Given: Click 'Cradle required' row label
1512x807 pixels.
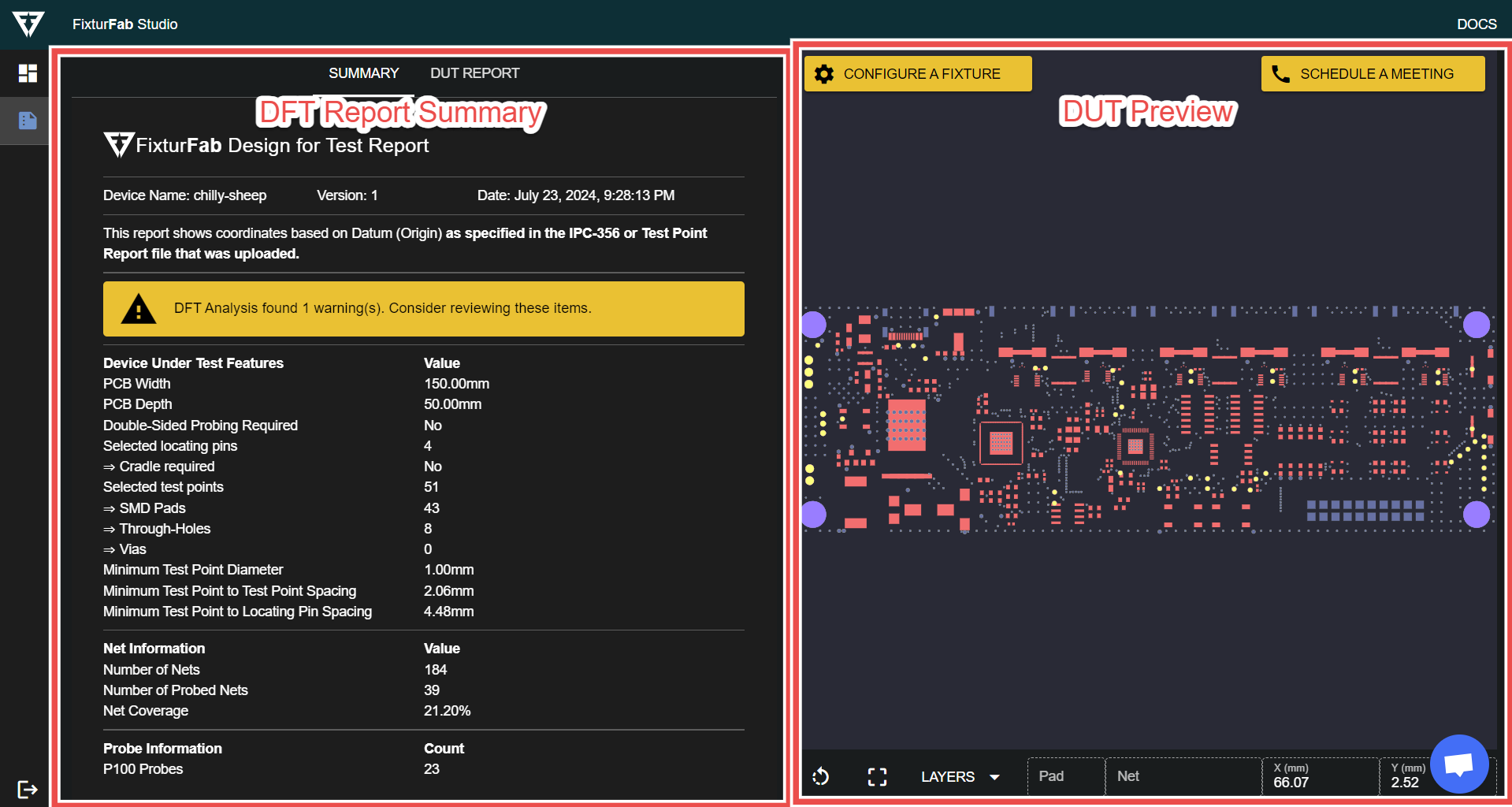Looking at the screenshot, I should [159, 467].
